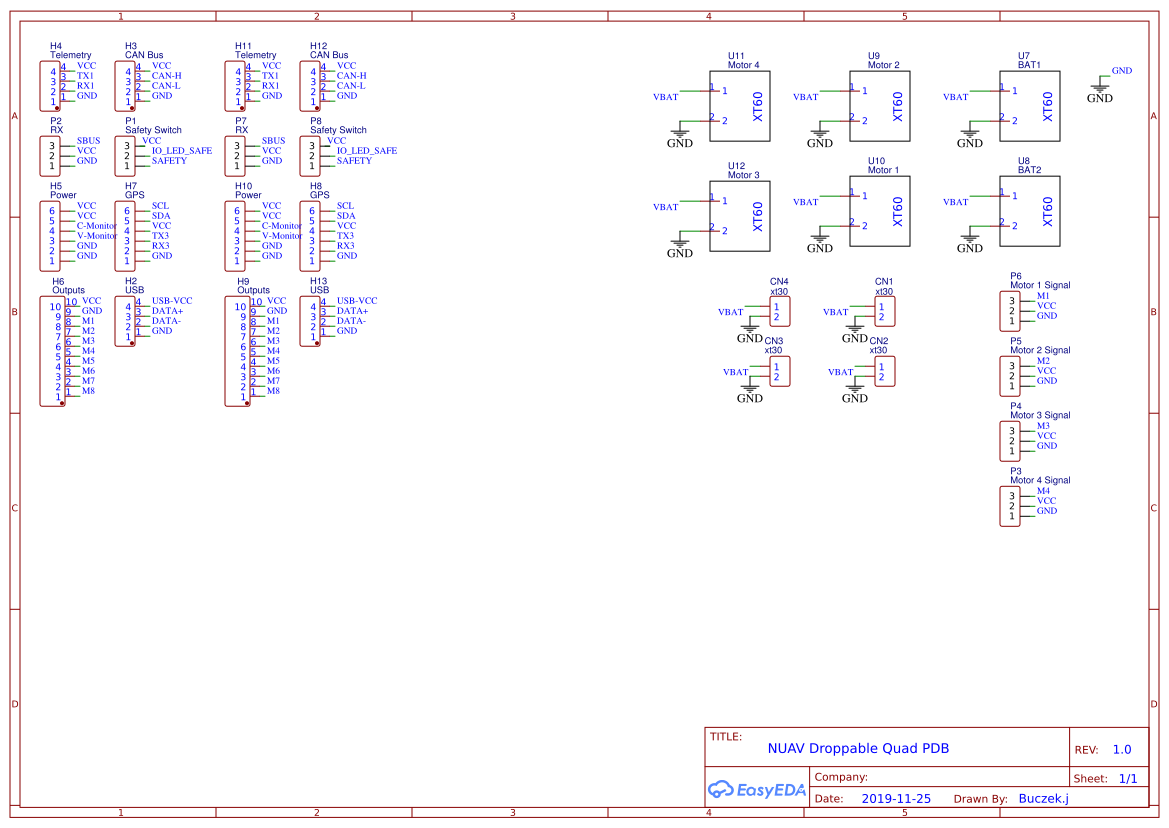Select the CN4 xt30 connector symbol
Image resolution: width=1169 pixels, height=828 pixels.
click(781, 311)
